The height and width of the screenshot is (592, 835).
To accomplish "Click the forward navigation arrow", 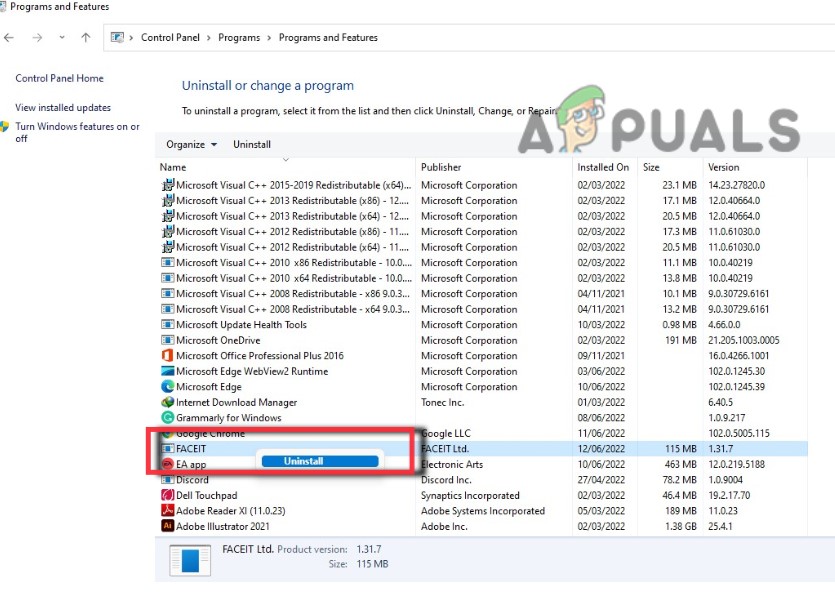I will [37, 38].
